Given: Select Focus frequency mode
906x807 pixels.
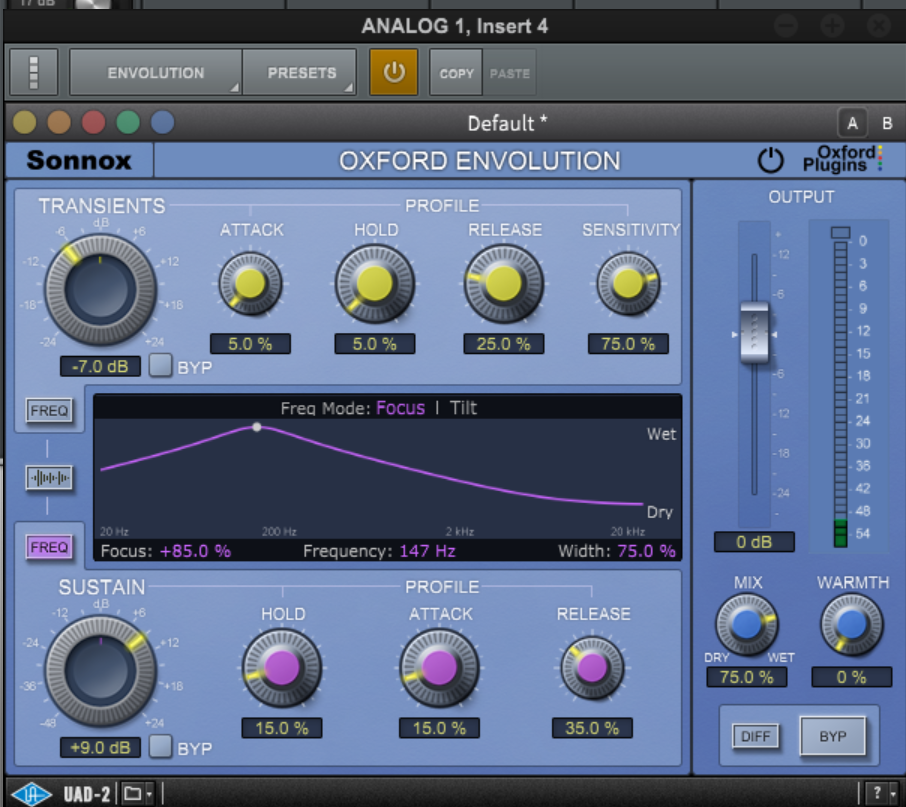Looking at the screenshot, I should [x=400, y=408].
